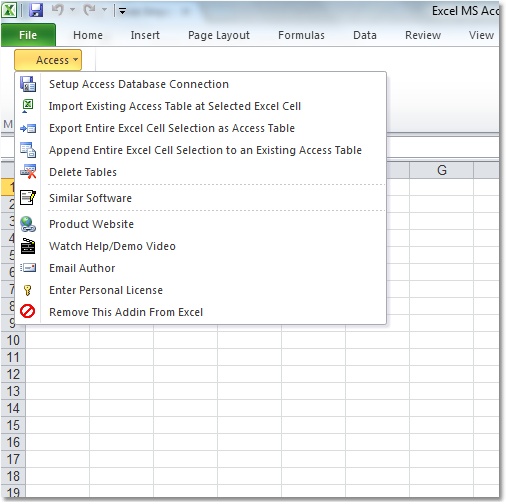Open the Page Layout tab
Viewport: 506px width, 504px height.
pyautogui.click(x=219, y=35)
